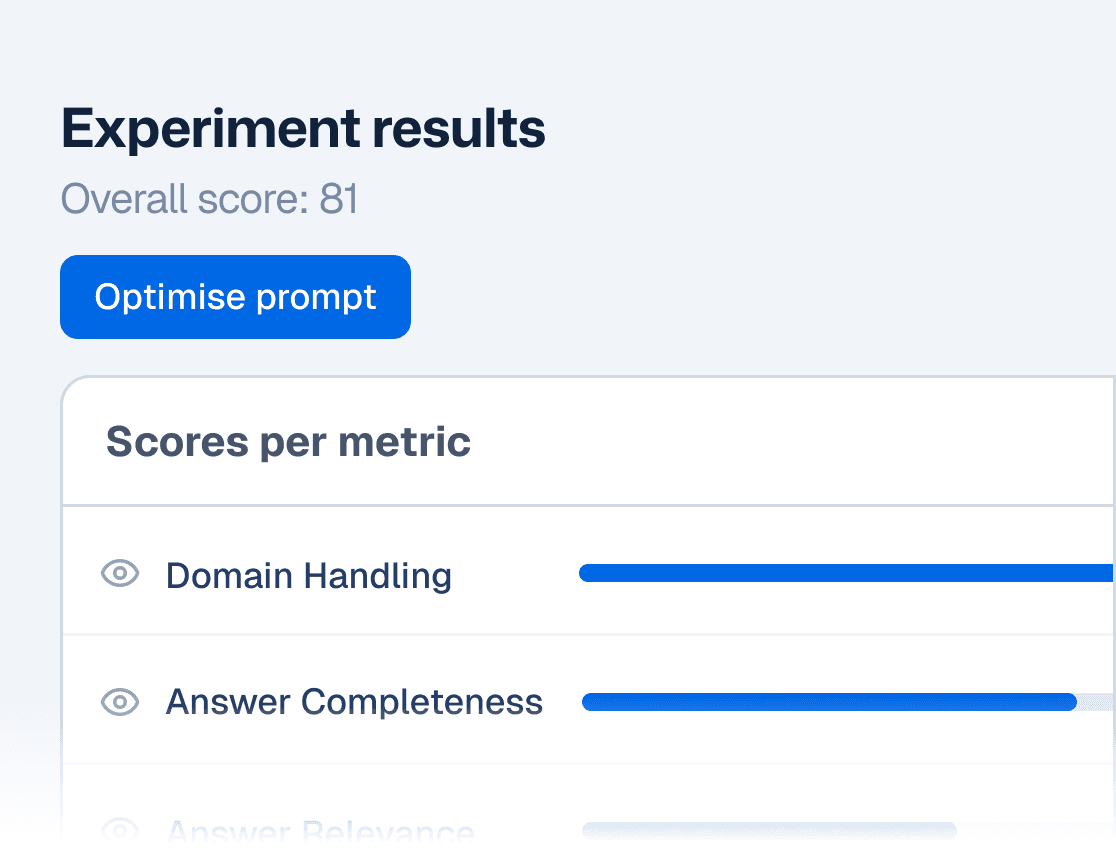Click the number 81 in the overall score
The image size is (1116, 864).
click(x=338, y=199)
